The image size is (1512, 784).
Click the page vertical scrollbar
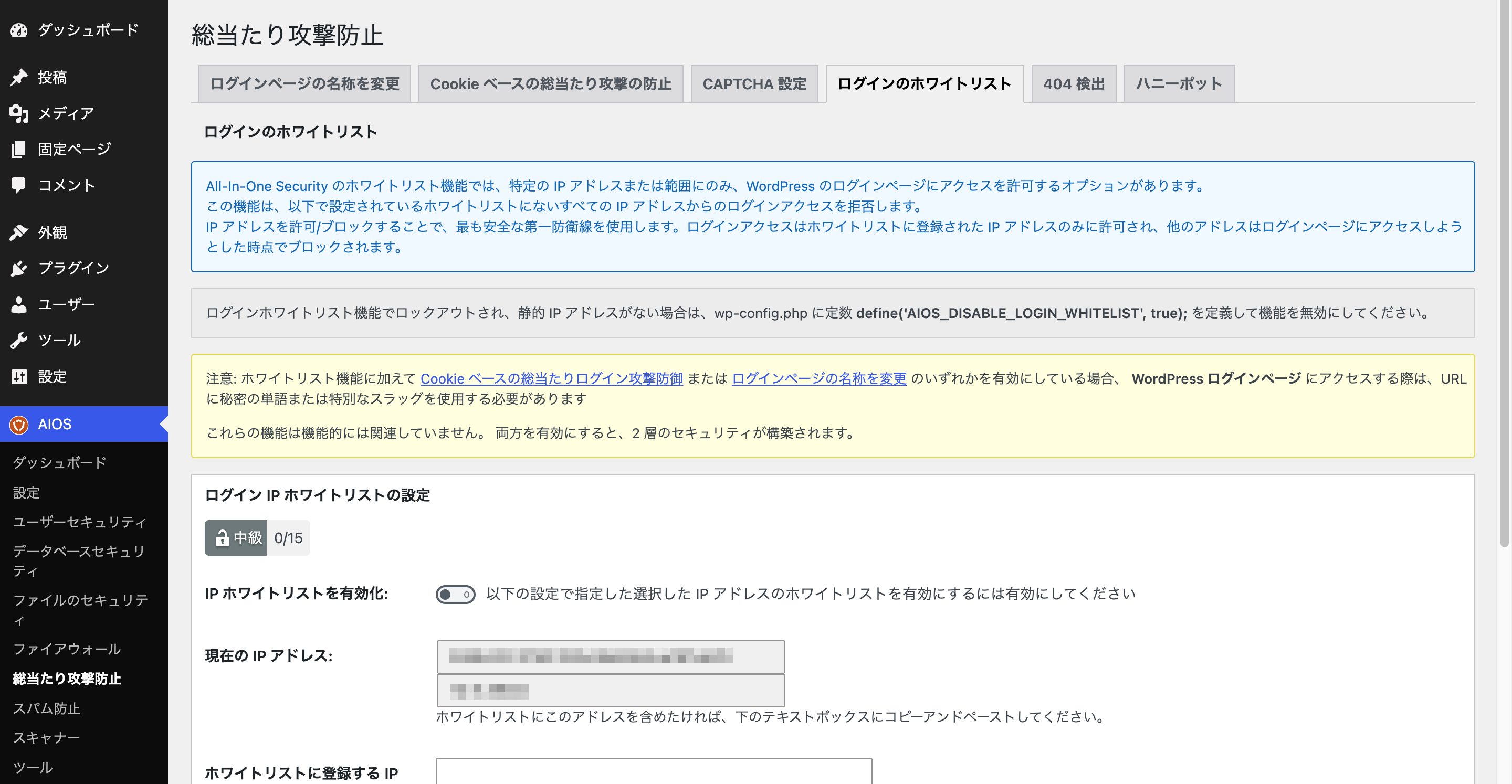1504,273
